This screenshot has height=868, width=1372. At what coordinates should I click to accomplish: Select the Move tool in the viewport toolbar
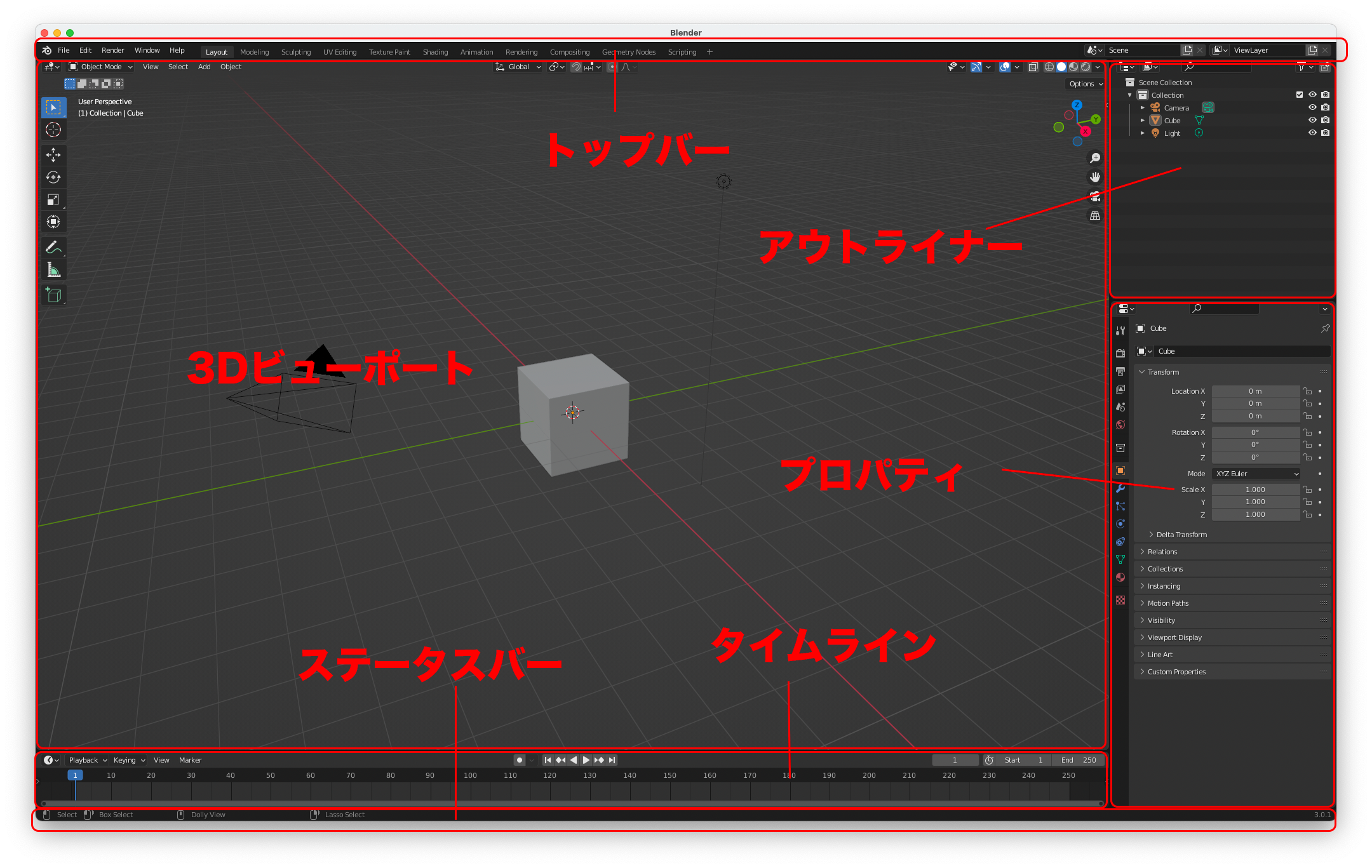(x=54, y=155)
